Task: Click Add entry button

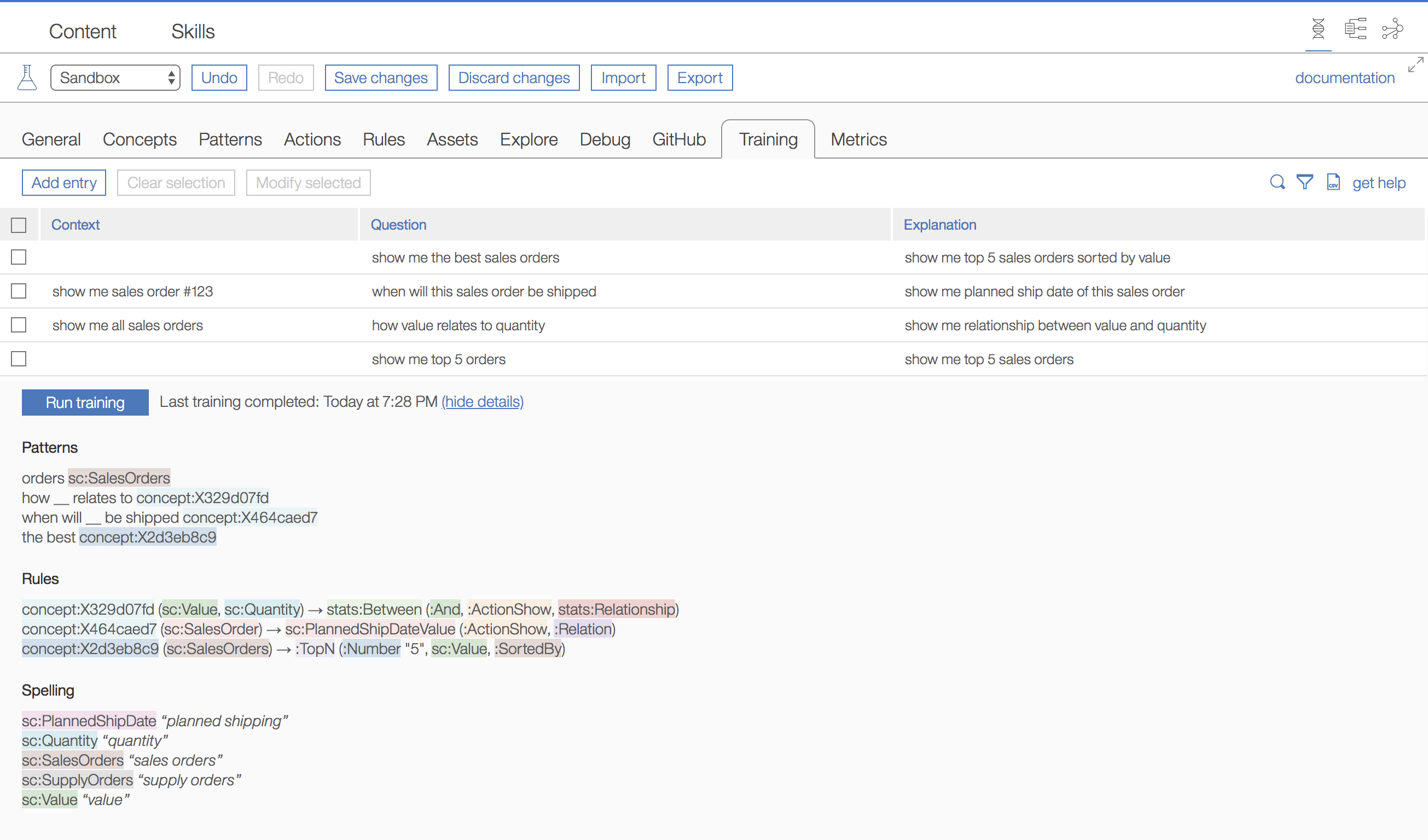Action: click(64, 182)
